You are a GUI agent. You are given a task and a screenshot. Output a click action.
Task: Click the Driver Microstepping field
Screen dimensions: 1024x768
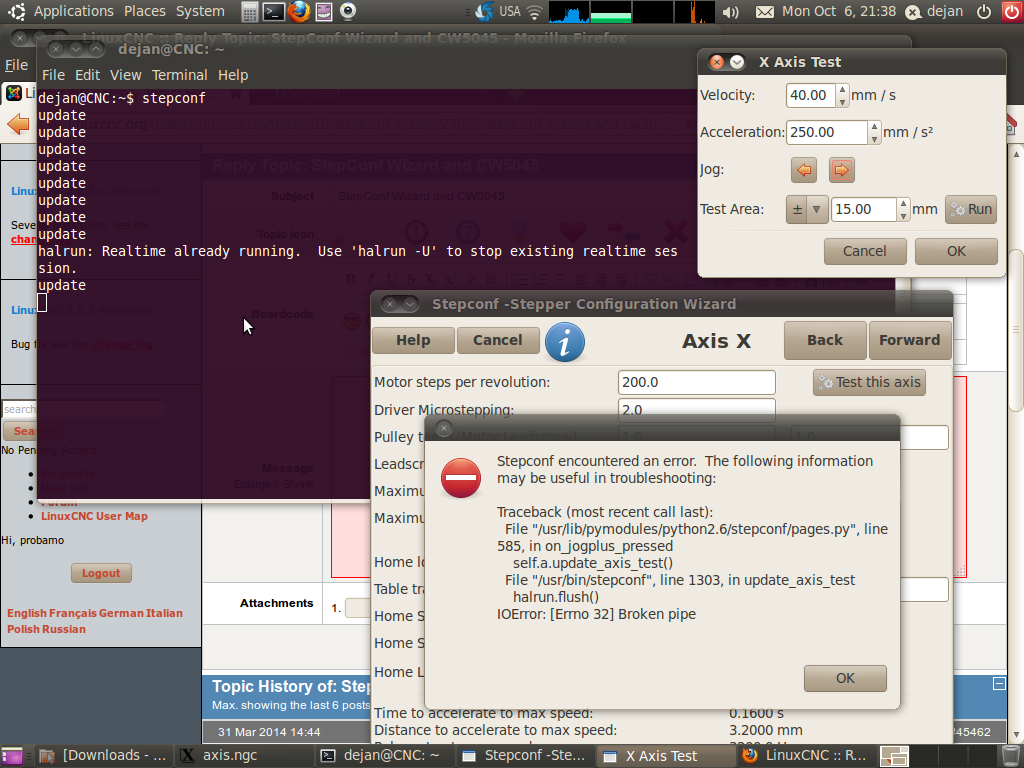[x=697, y=409]
